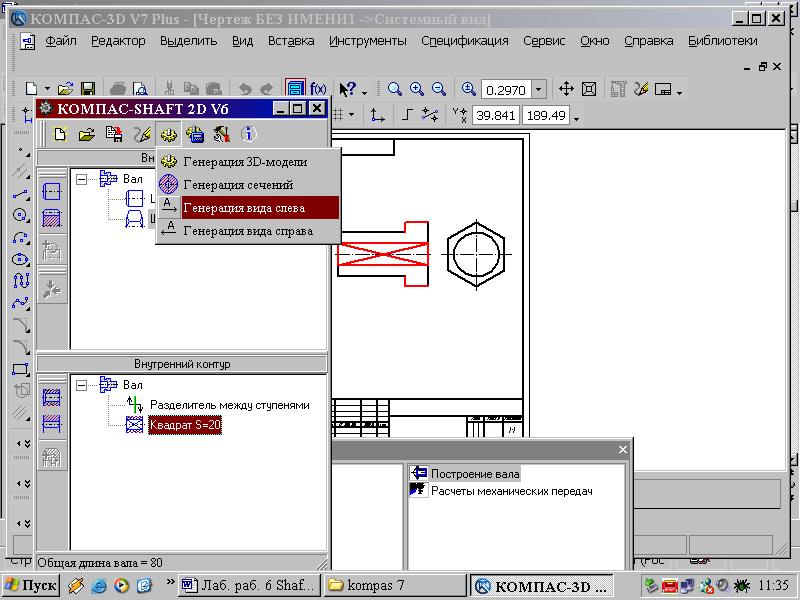
Task: Click the zoom window magnifier icon
Action: pos(394,89)
